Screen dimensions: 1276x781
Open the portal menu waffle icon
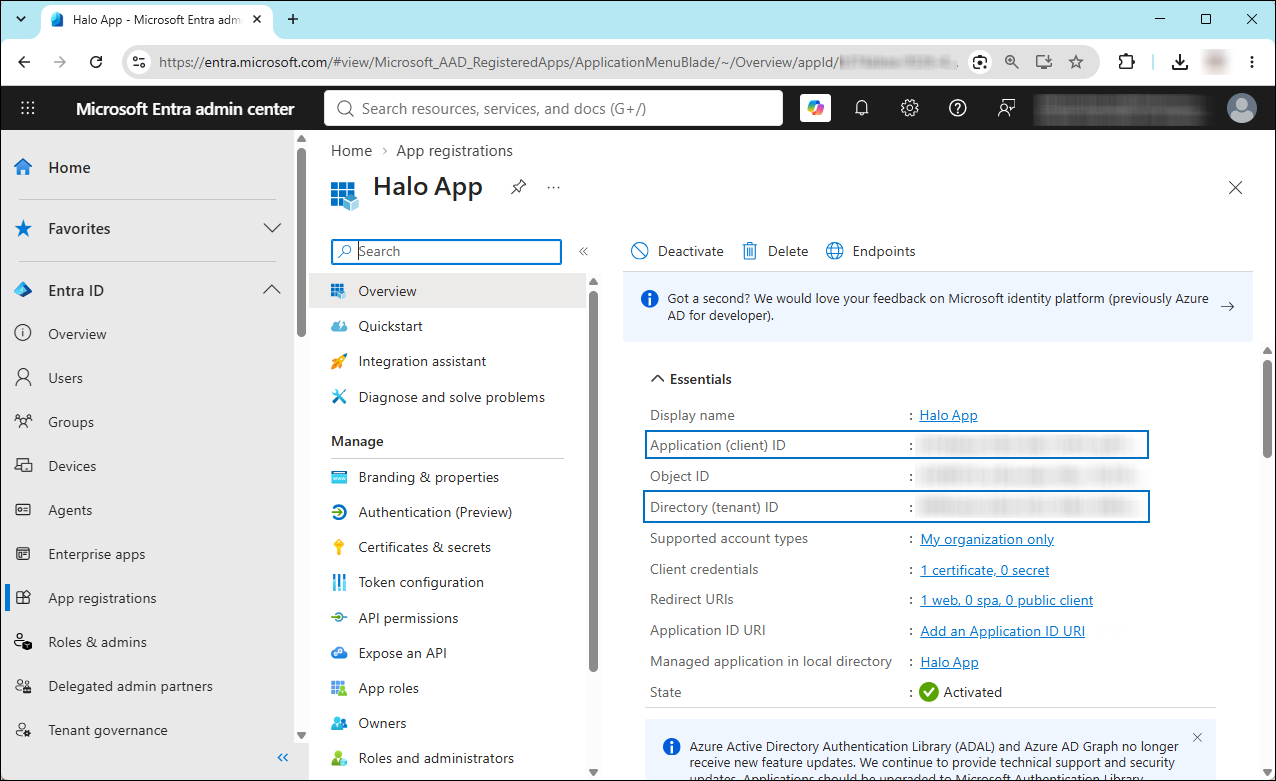[28, 108]
